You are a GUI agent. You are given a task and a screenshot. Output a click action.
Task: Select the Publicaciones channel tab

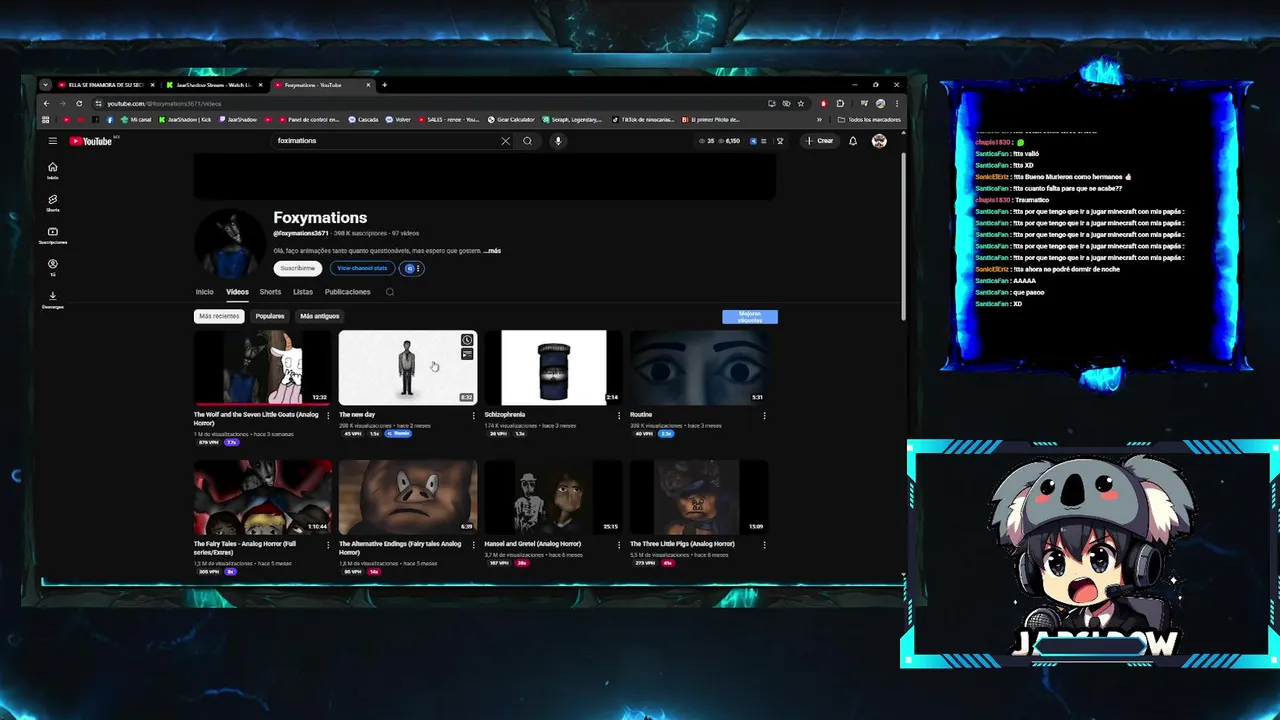pyautogui.click(x=348, y=292)
